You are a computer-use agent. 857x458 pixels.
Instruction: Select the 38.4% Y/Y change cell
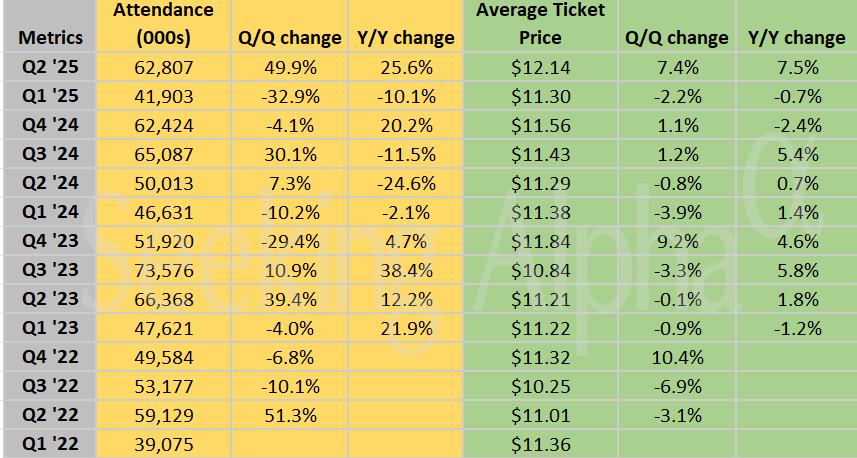click(406, 271)
